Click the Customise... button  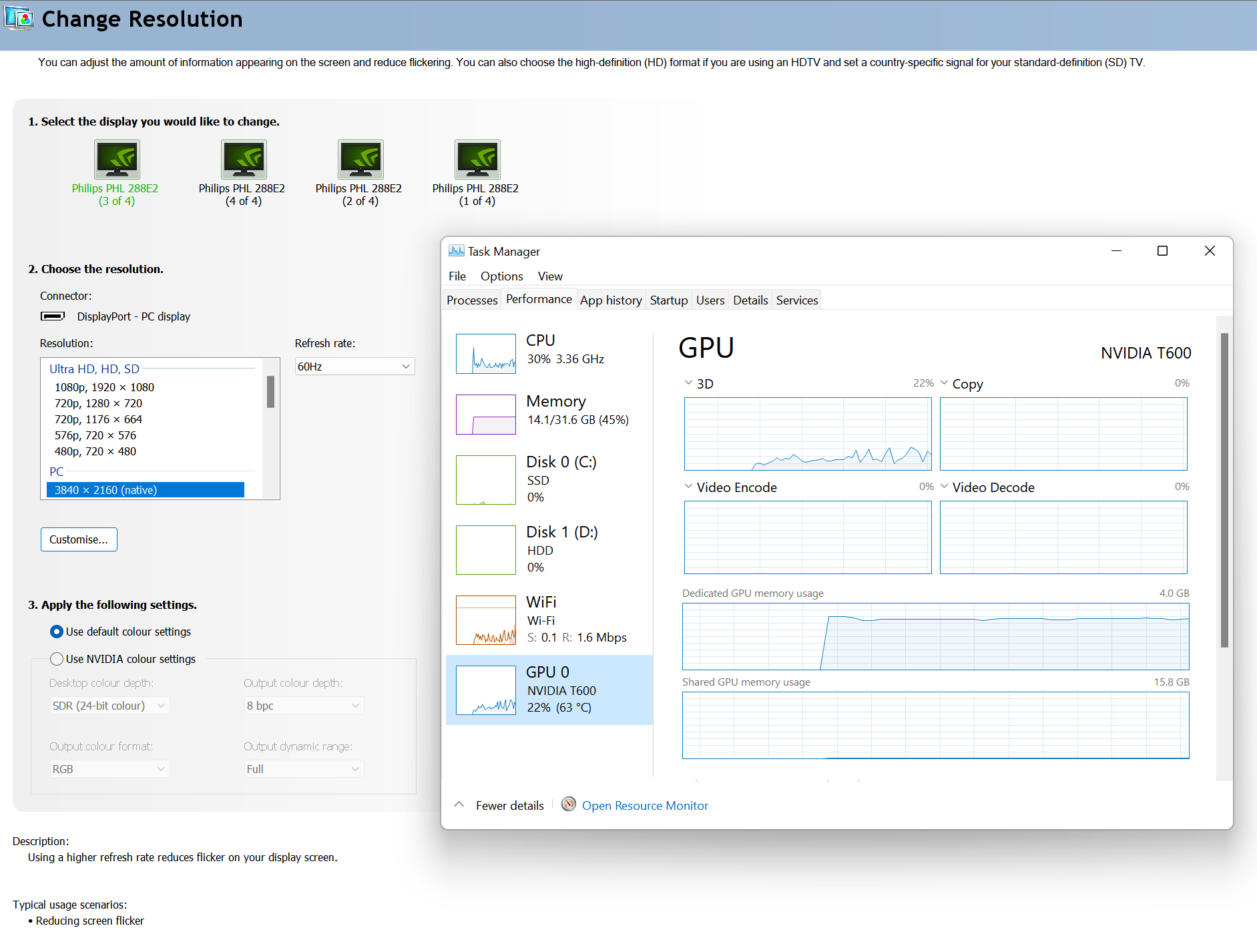79,539
